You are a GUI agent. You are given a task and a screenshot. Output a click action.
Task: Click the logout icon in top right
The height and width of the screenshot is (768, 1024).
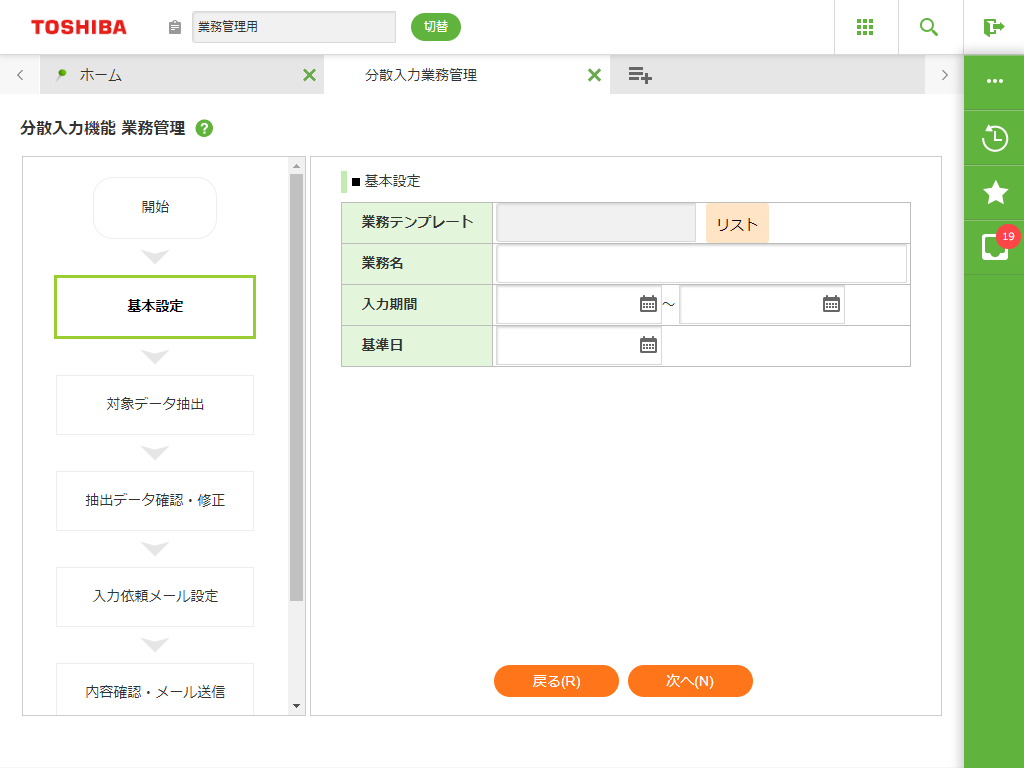[x=993, y=27]
